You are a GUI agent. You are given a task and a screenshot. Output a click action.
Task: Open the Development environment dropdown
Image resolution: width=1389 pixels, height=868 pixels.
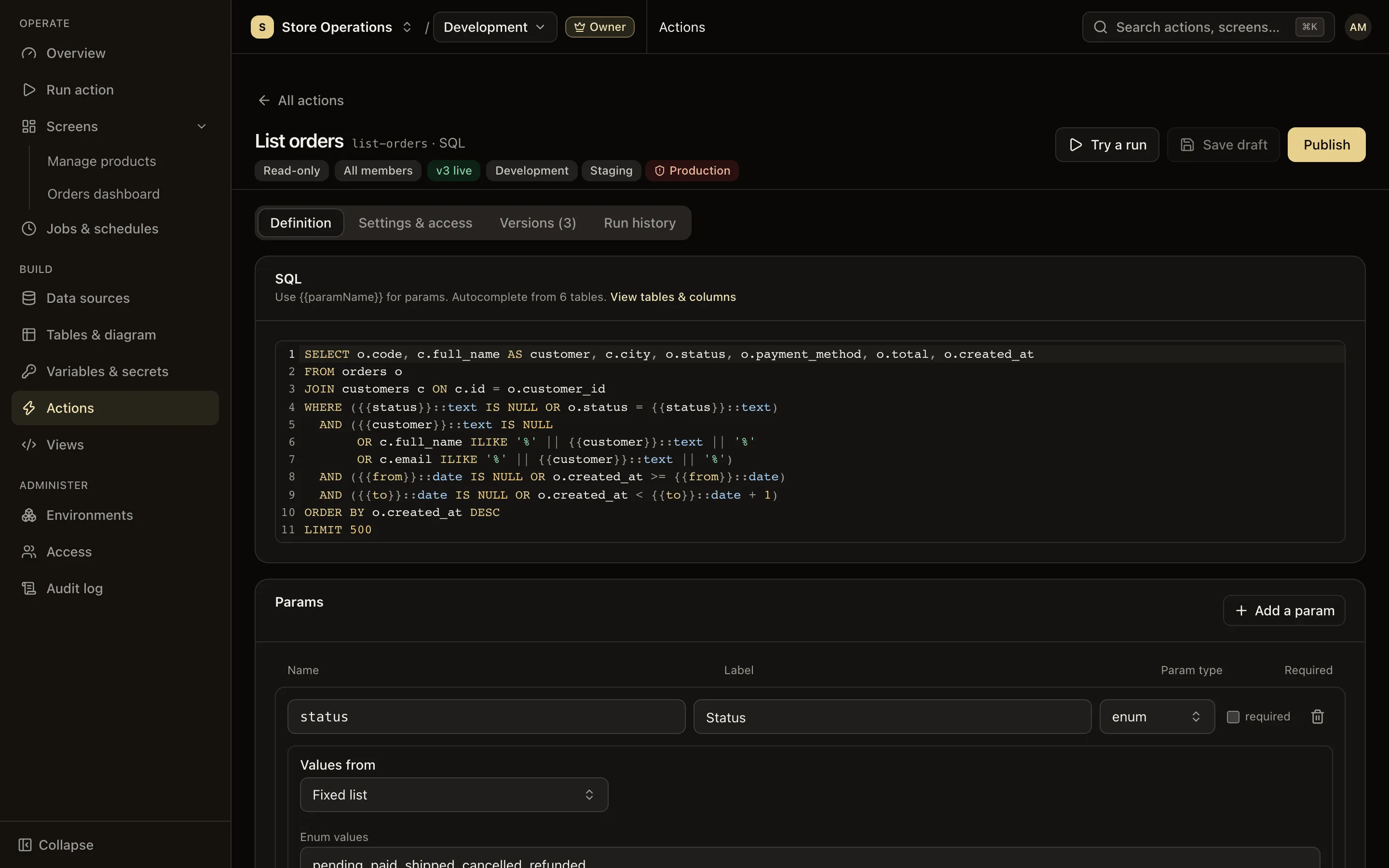[495, 27]
